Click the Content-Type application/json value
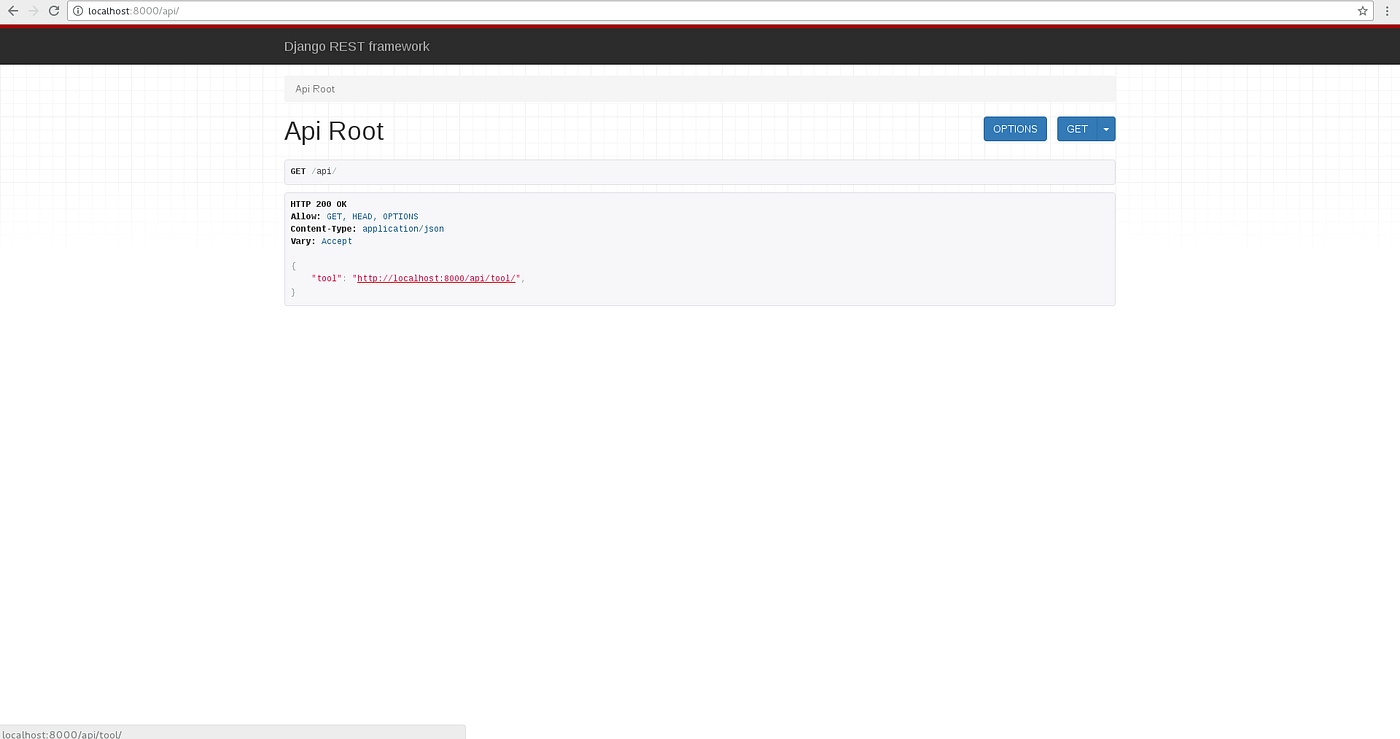The height and width of the screenshot is (739, 1400). pos(403,228)
